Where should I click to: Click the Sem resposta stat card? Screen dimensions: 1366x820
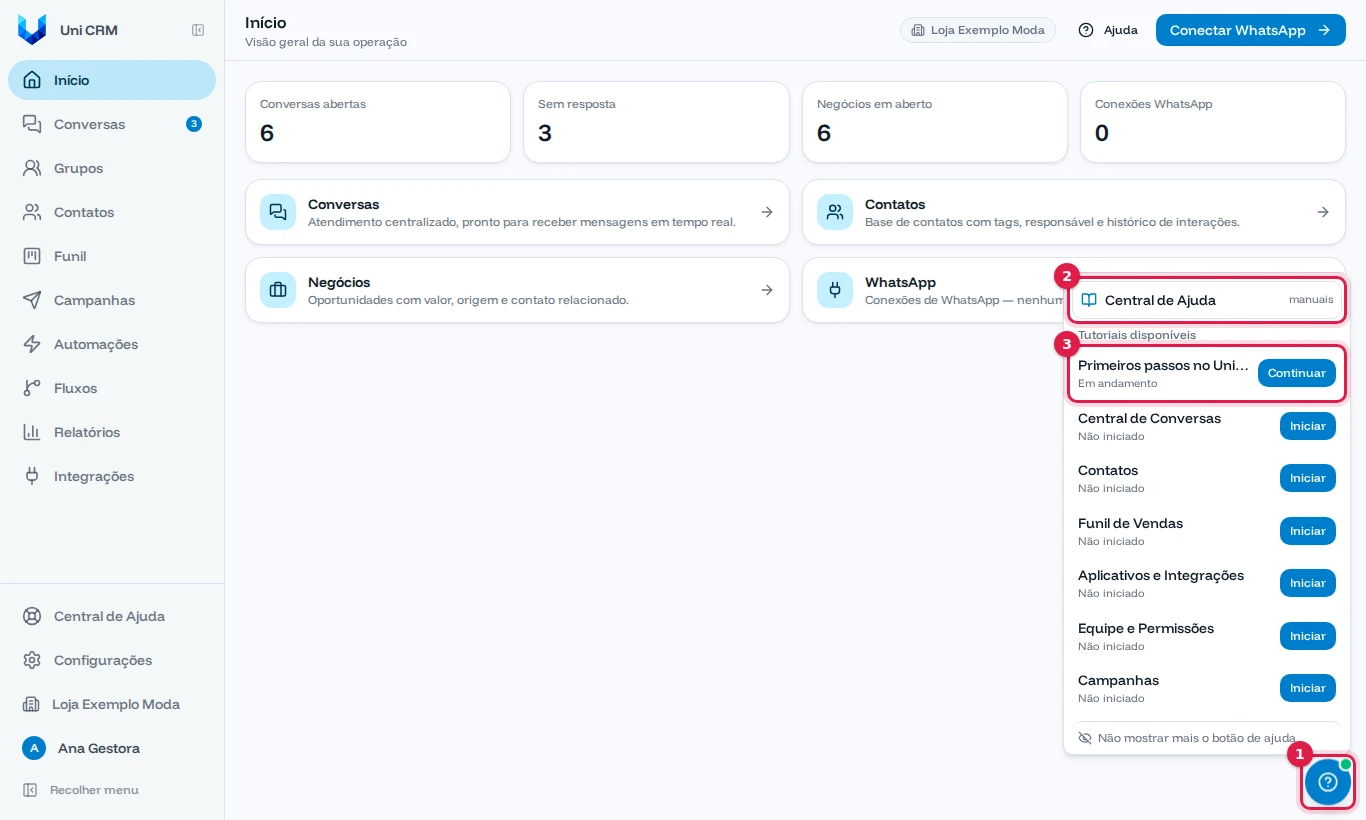[656, 122]
